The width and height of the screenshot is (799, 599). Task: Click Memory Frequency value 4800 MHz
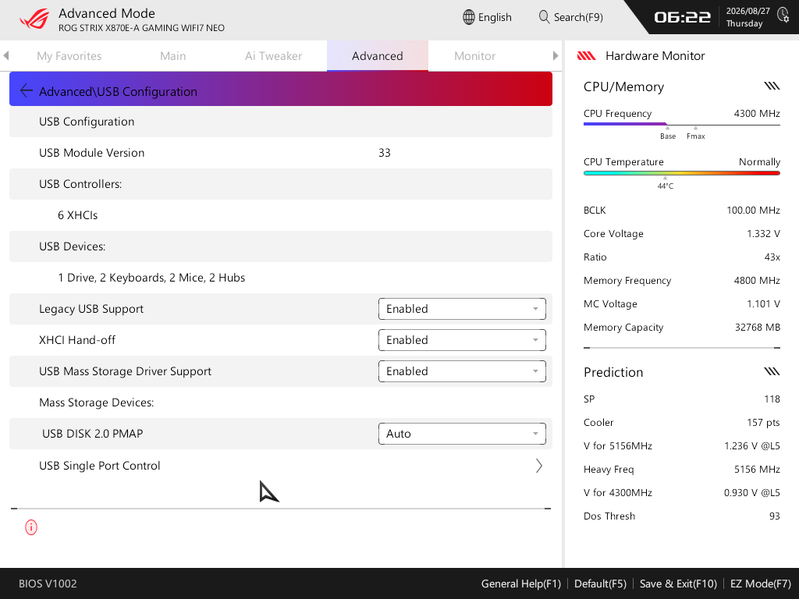pos(757,280)
